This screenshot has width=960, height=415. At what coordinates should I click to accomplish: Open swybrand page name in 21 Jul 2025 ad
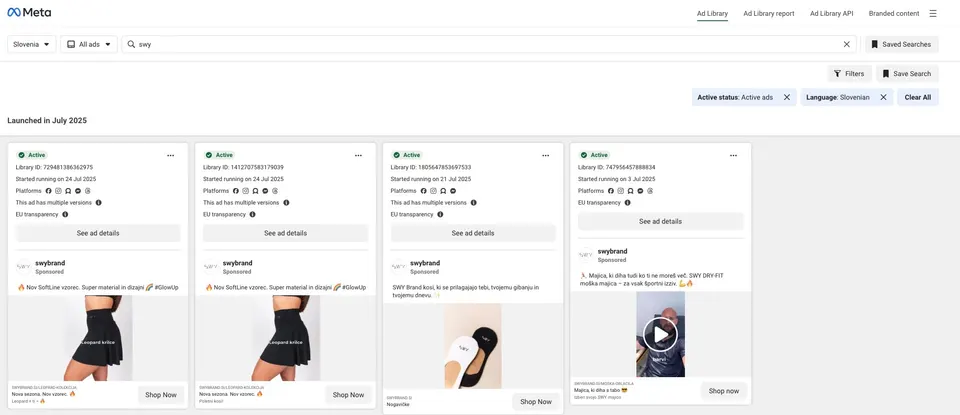425,263
